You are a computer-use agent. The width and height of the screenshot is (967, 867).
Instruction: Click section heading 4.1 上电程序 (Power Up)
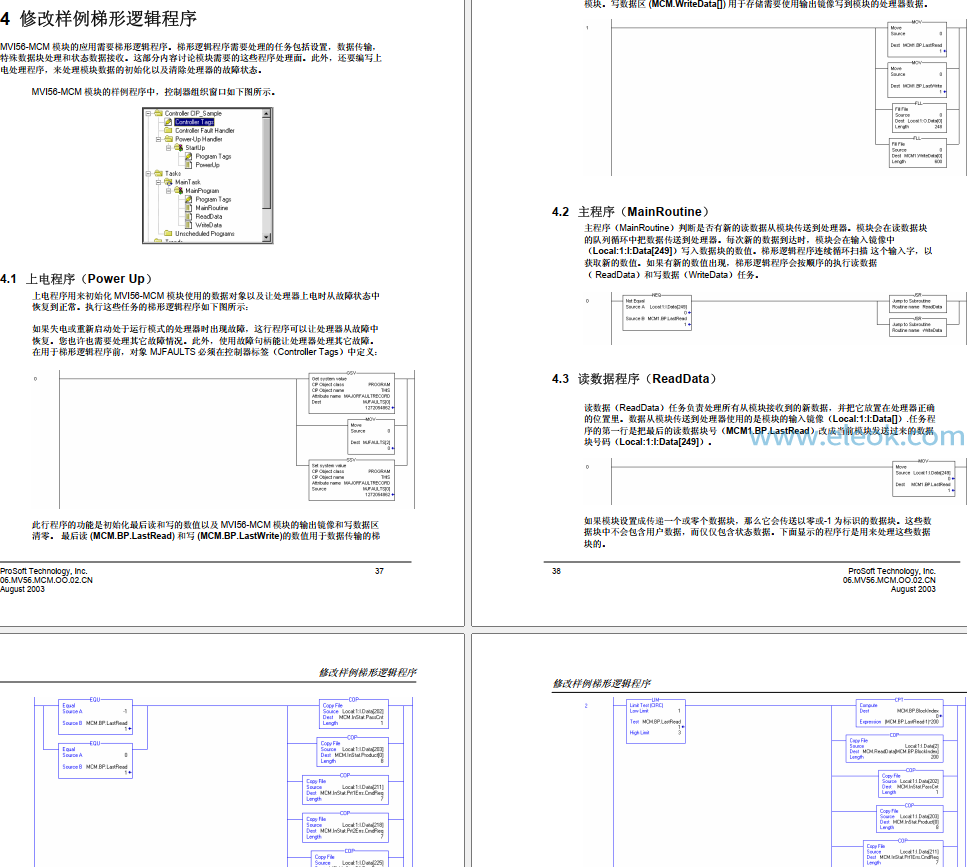[x=76, y=279]
